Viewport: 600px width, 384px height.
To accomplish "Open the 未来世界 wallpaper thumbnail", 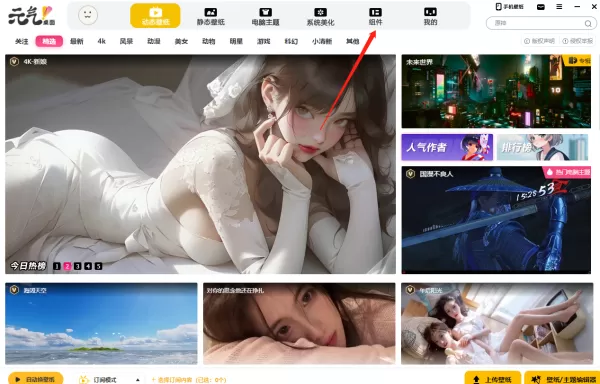I will [x=496, y=91].
